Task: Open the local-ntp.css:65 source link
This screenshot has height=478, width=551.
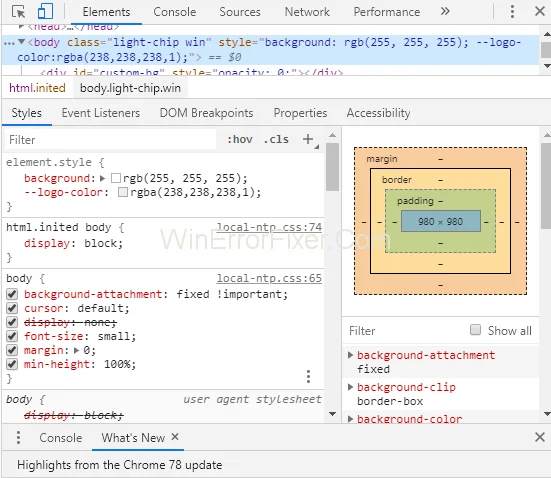Action: (x=269, y=278)
